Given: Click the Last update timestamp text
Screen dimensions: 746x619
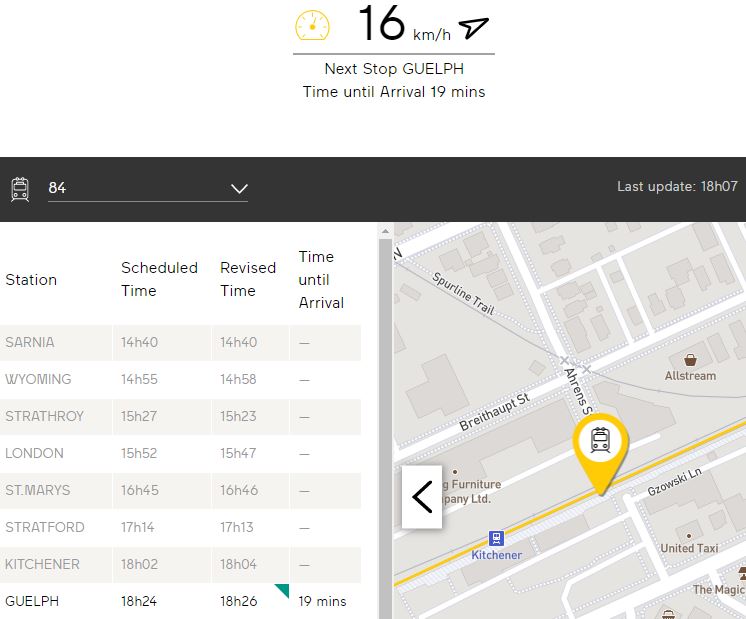Looking at the screenshot, I should click(x=677, y=186).
